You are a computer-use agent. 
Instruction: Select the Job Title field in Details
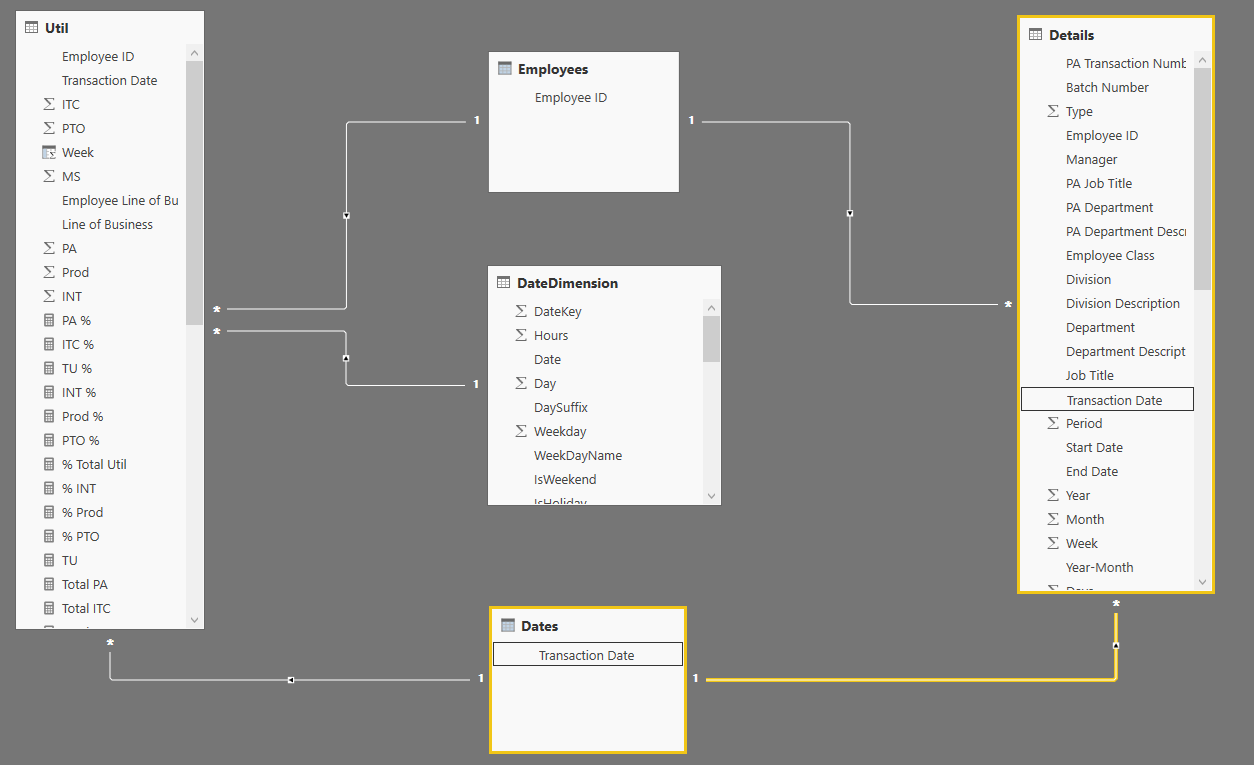(1089, 375)
